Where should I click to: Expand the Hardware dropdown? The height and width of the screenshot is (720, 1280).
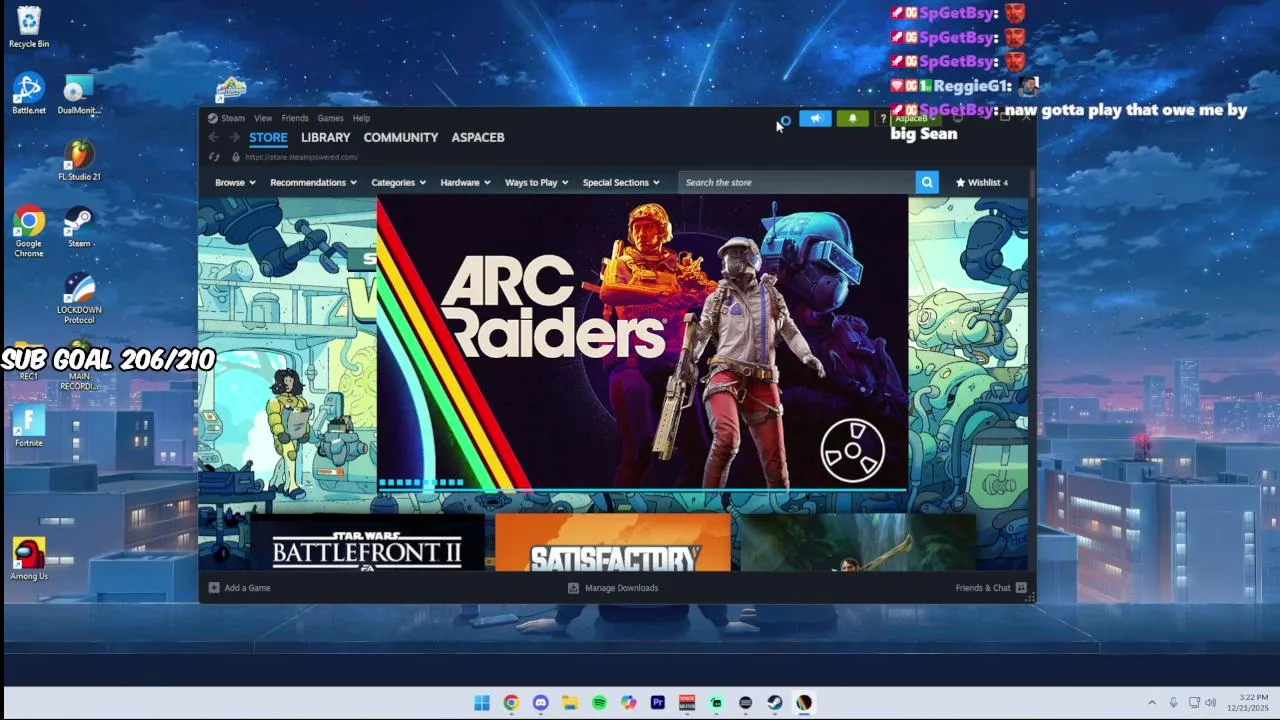(465, 182)
